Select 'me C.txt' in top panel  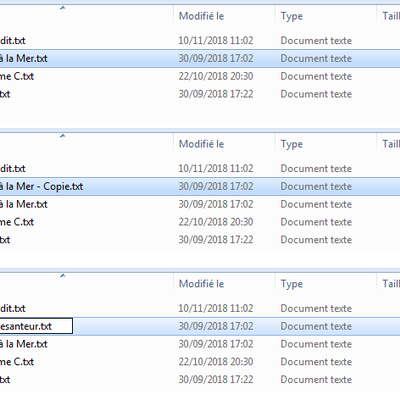coord(200,76)
